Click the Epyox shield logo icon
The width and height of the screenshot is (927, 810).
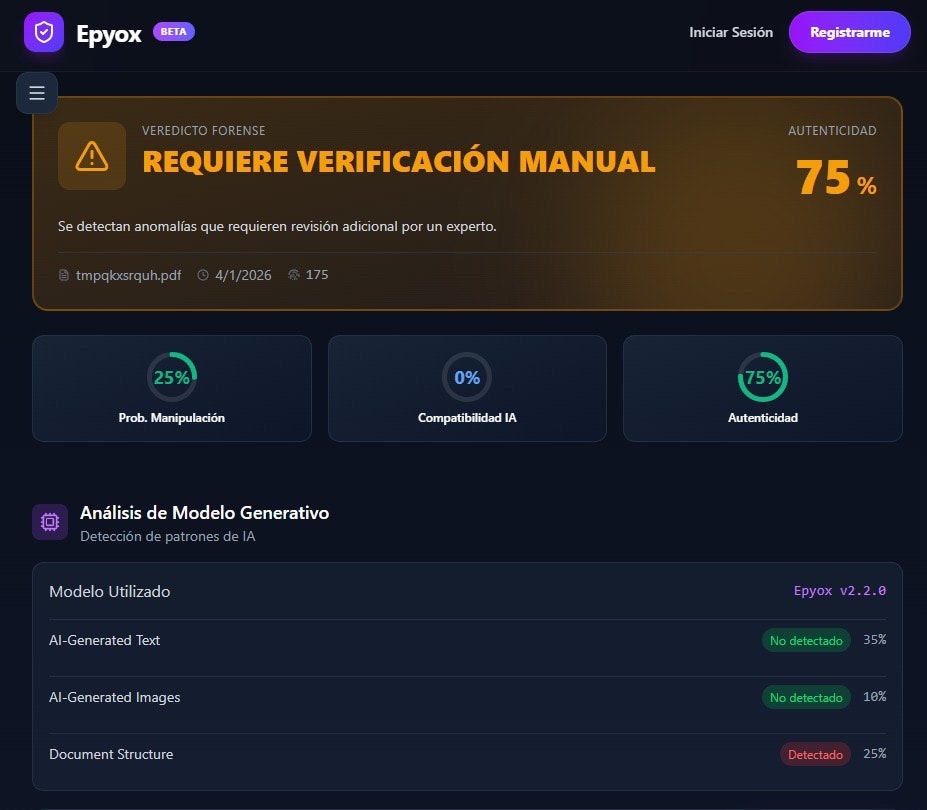coord(44,32)
